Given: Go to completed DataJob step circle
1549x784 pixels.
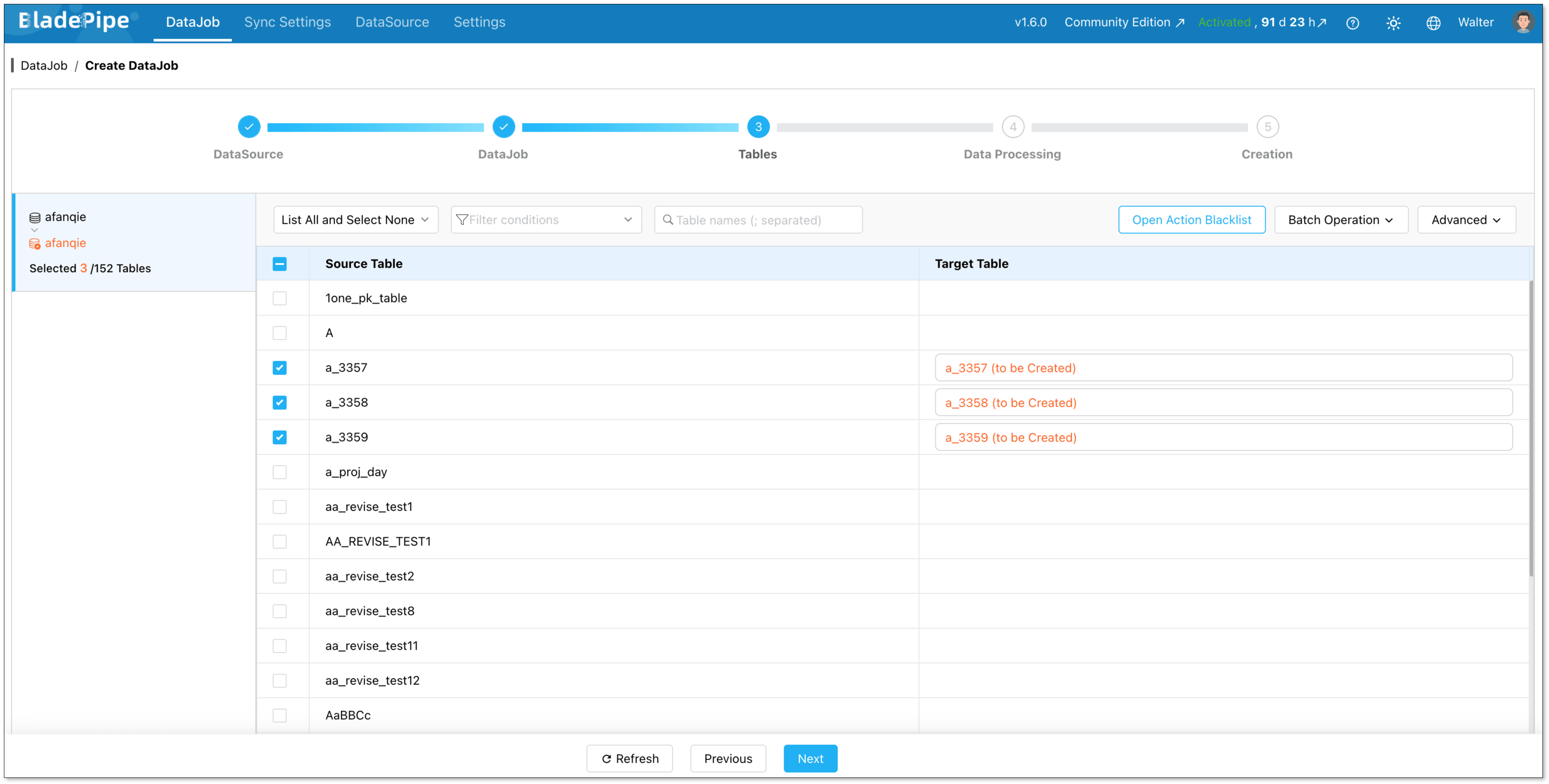Looking at the screenshot, I should [x=503, y=127].
